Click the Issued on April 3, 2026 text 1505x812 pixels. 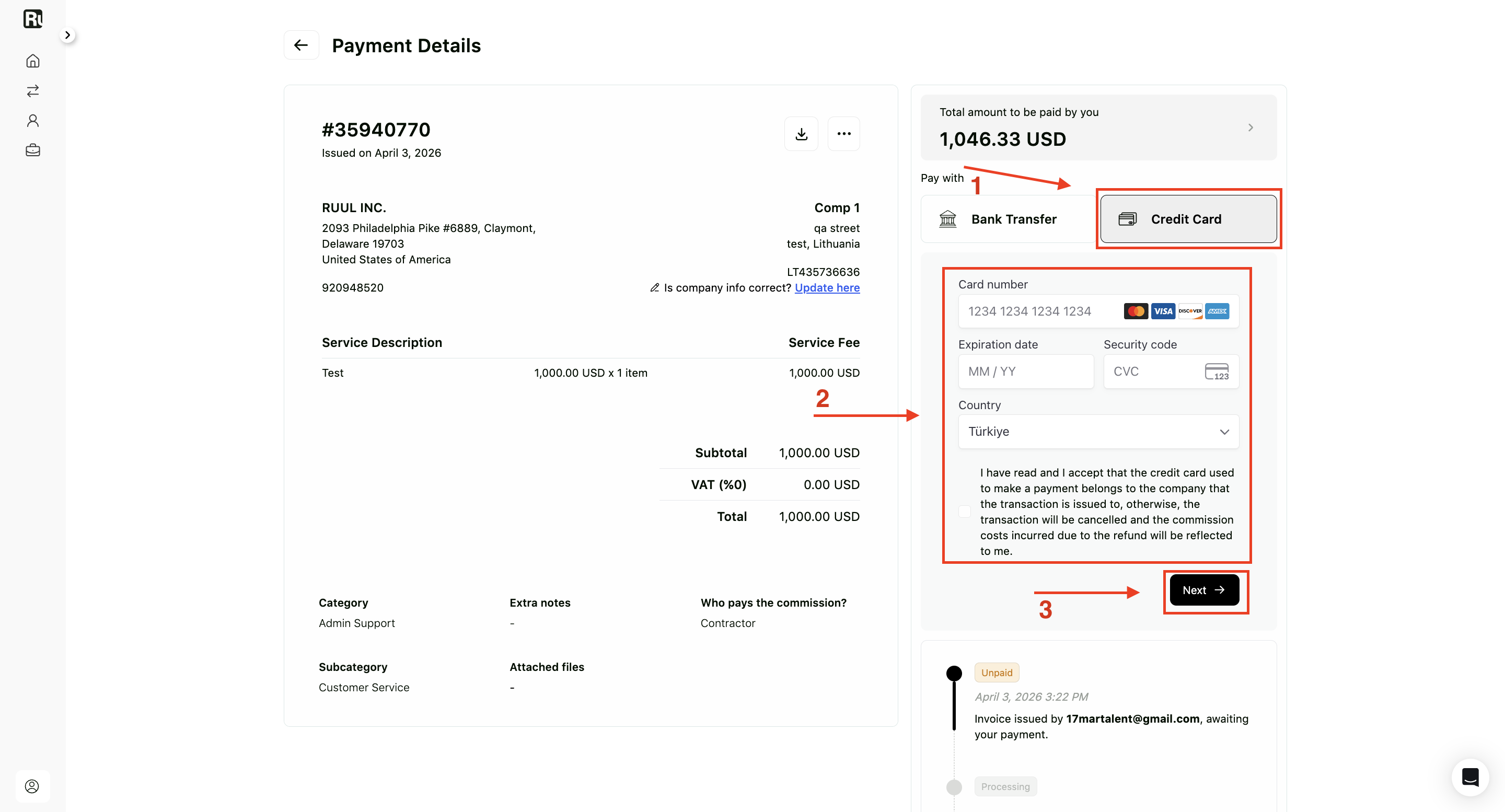click(x=381, y=153)
